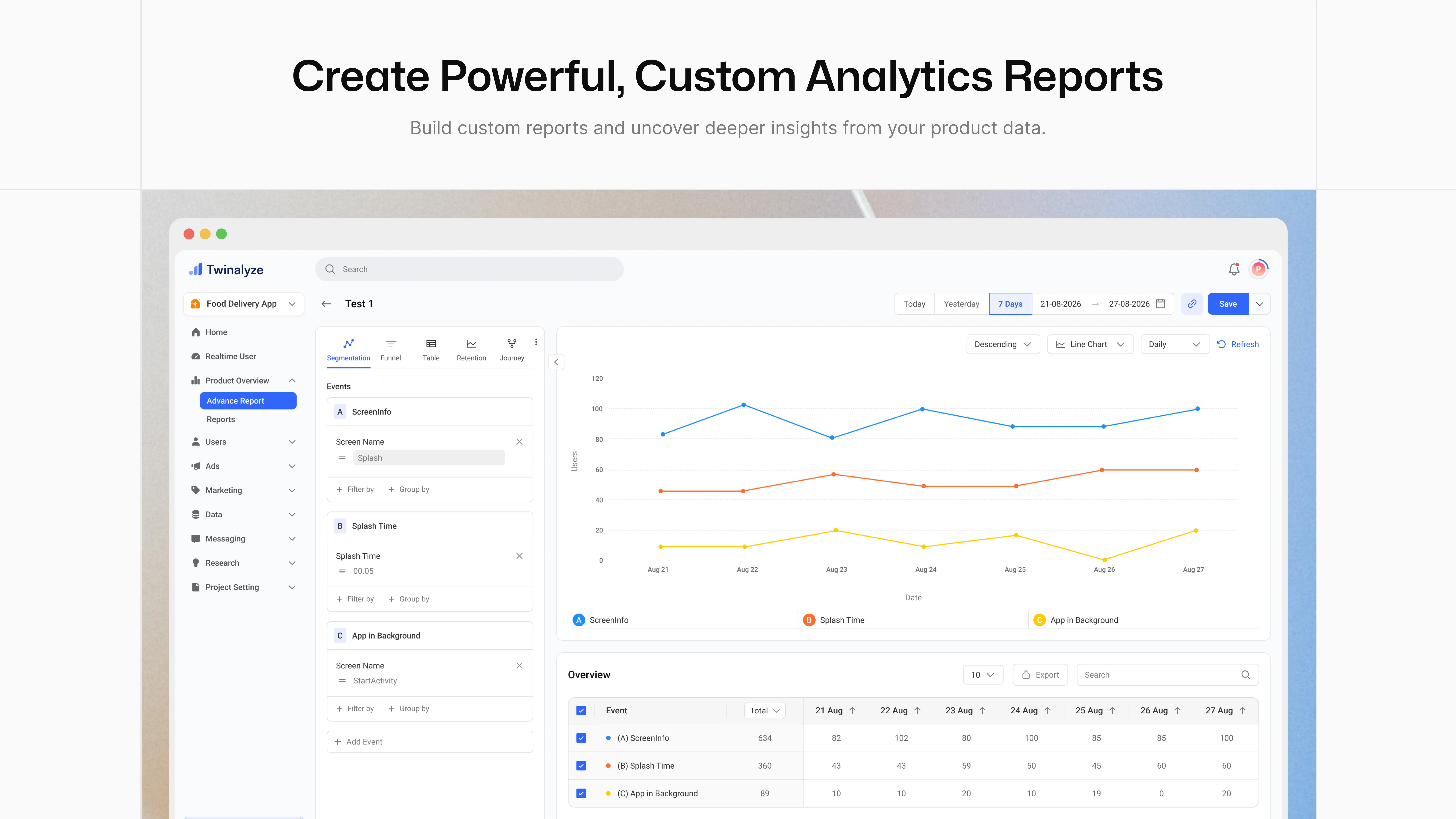This screenshot has width=1456, height=819.
Task: Switch to the Journey tab
Action: coord(511,350)
